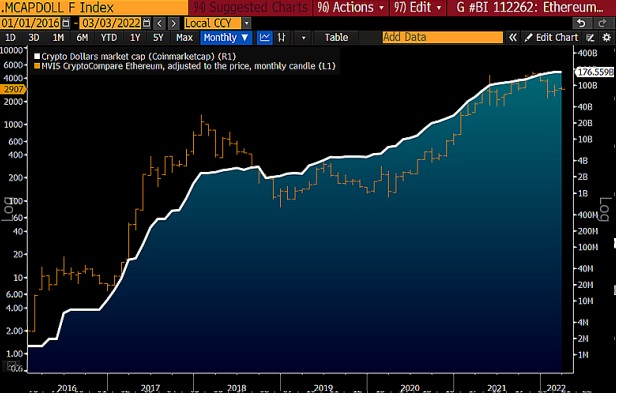The image size is (620, 396).
Task: Switch to Table view
Action: (x=336, y=38)
